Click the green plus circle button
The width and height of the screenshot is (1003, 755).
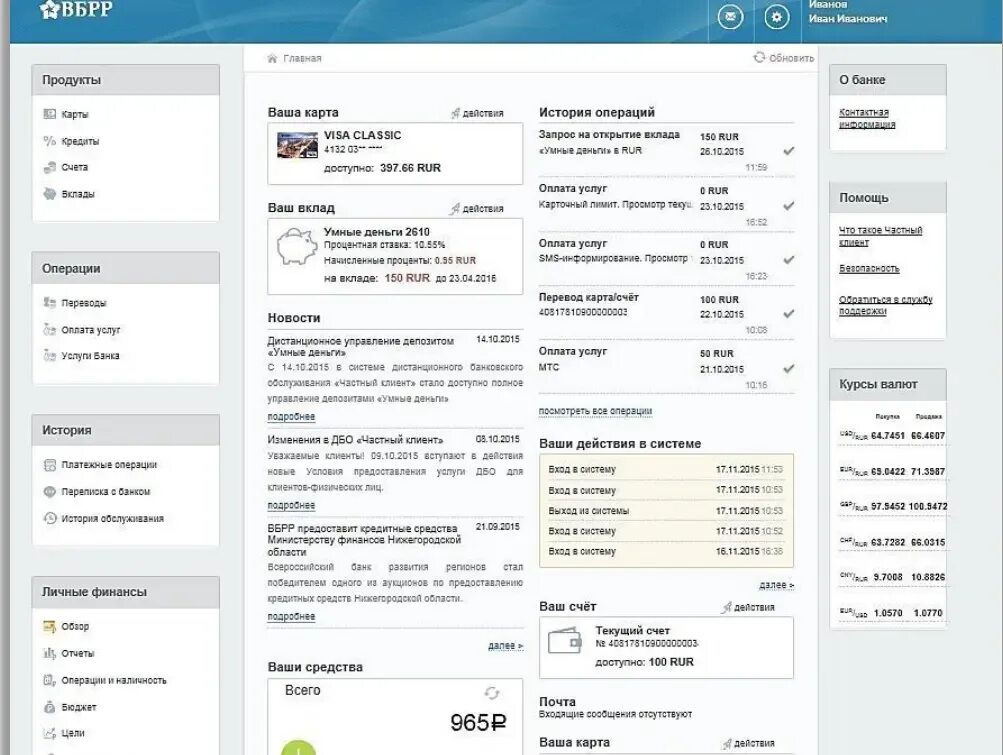[298, 747]
